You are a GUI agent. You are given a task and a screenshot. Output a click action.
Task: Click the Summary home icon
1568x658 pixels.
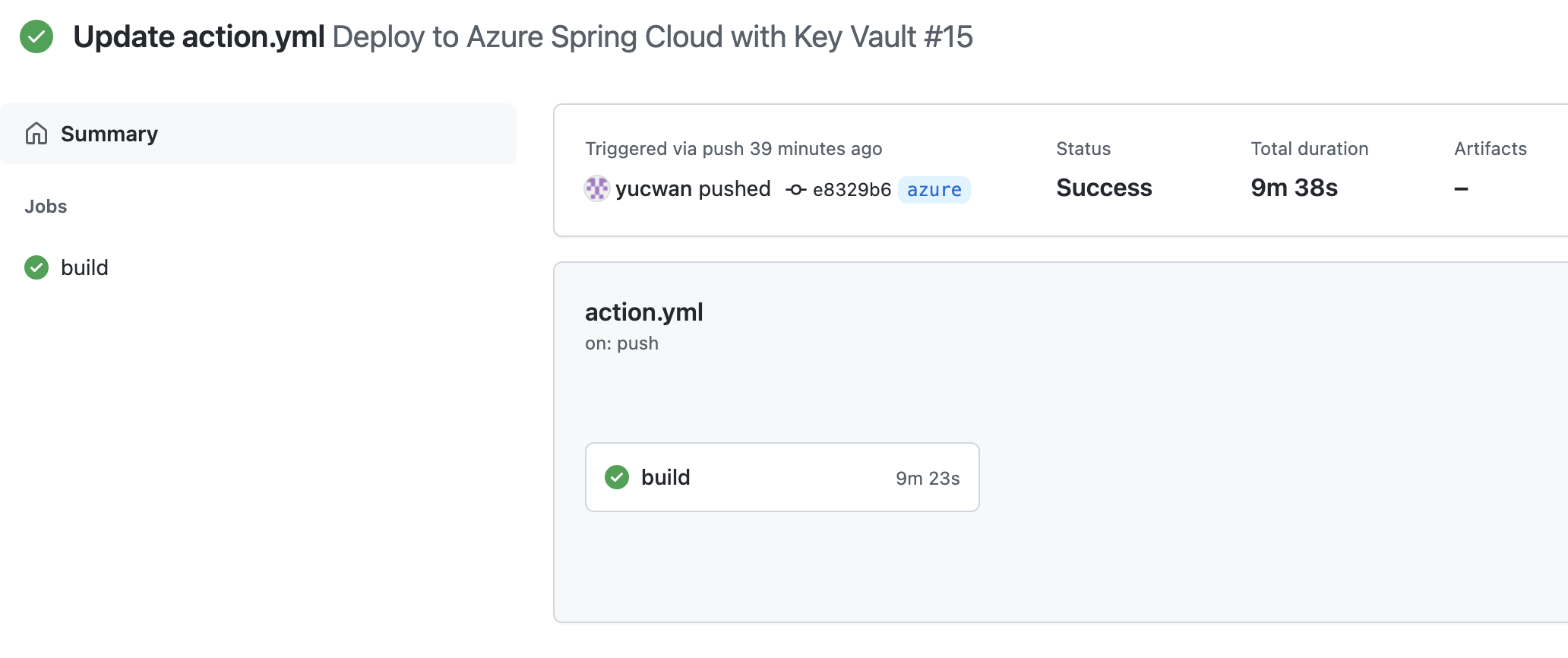[x=36, y=134]
